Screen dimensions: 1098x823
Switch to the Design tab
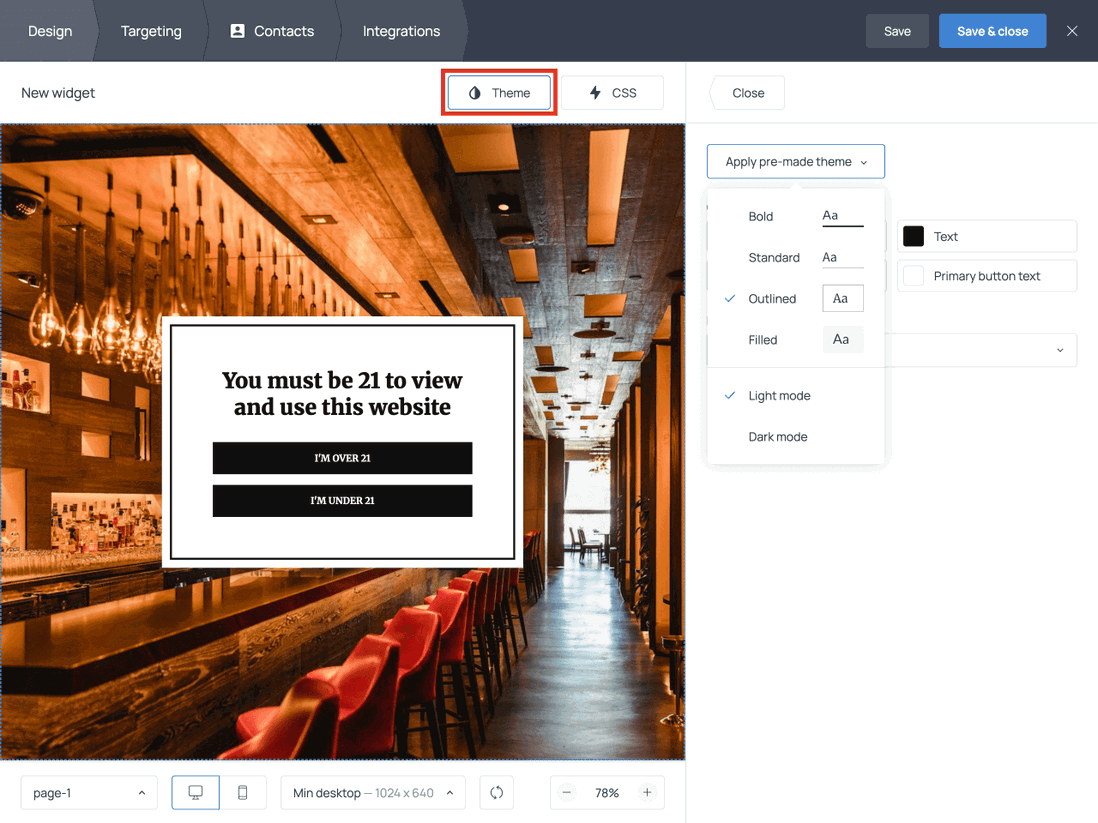49,30
